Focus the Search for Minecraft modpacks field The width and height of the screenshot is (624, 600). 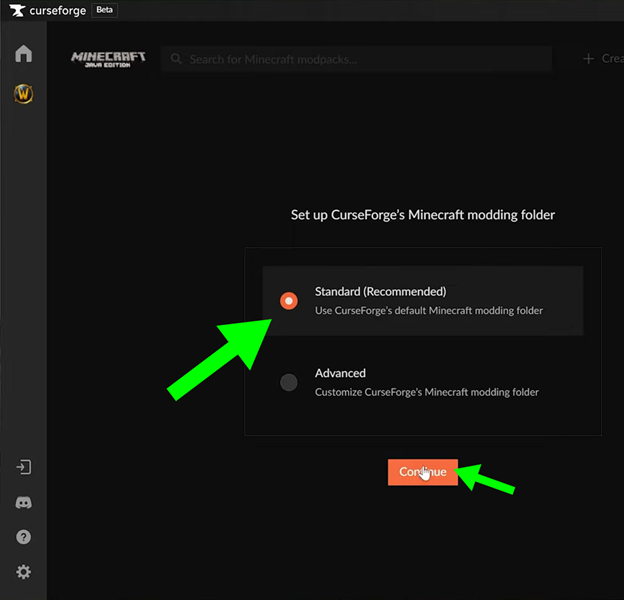point(360,59)
